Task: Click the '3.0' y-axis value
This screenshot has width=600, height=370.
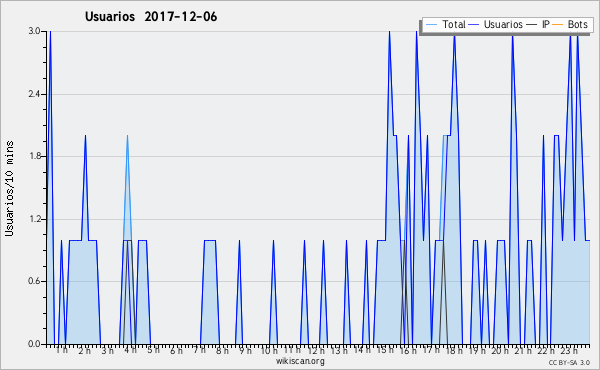Action: tap(34, 31)
